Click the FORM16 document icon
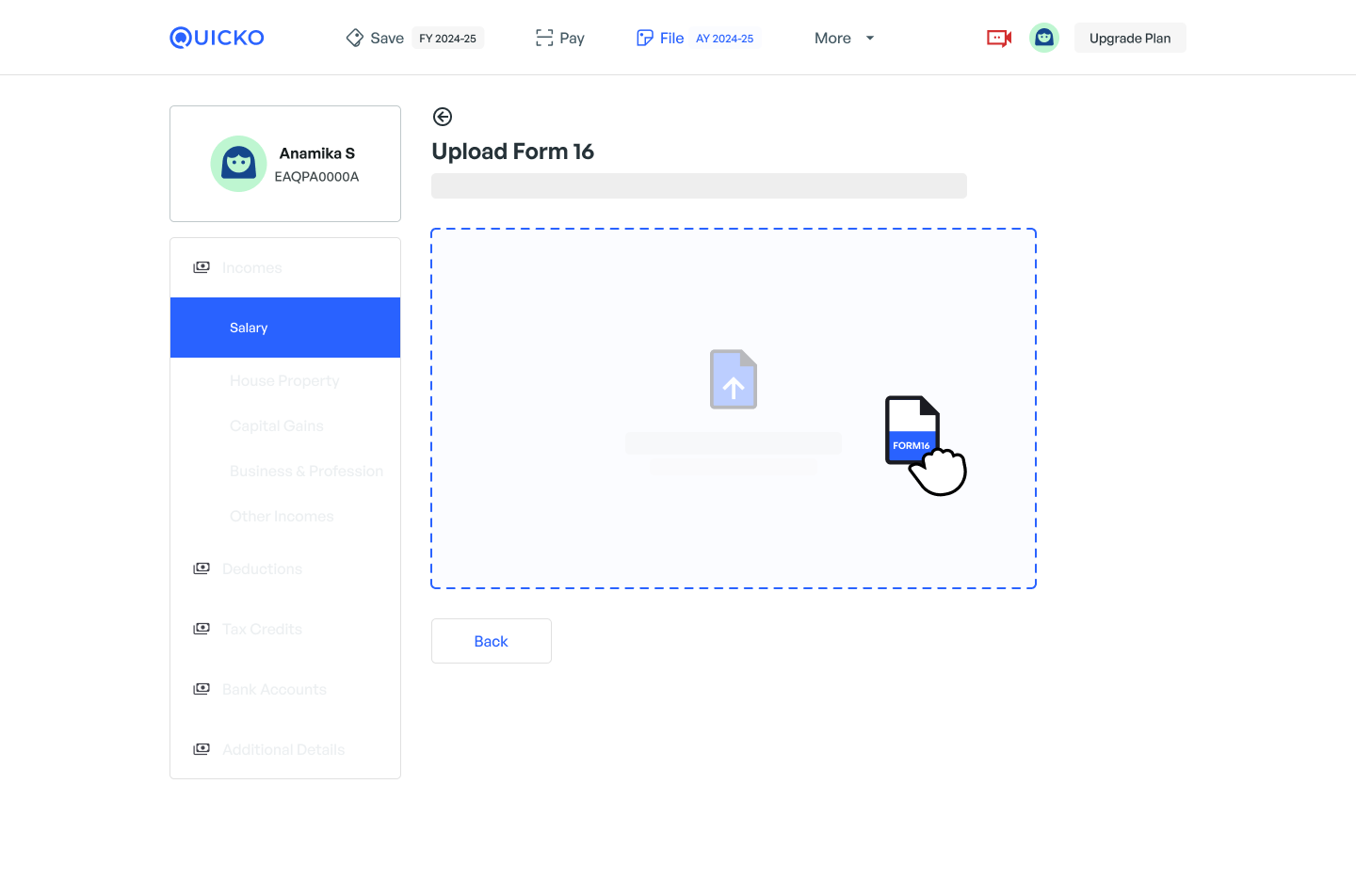 pos(912,430)
